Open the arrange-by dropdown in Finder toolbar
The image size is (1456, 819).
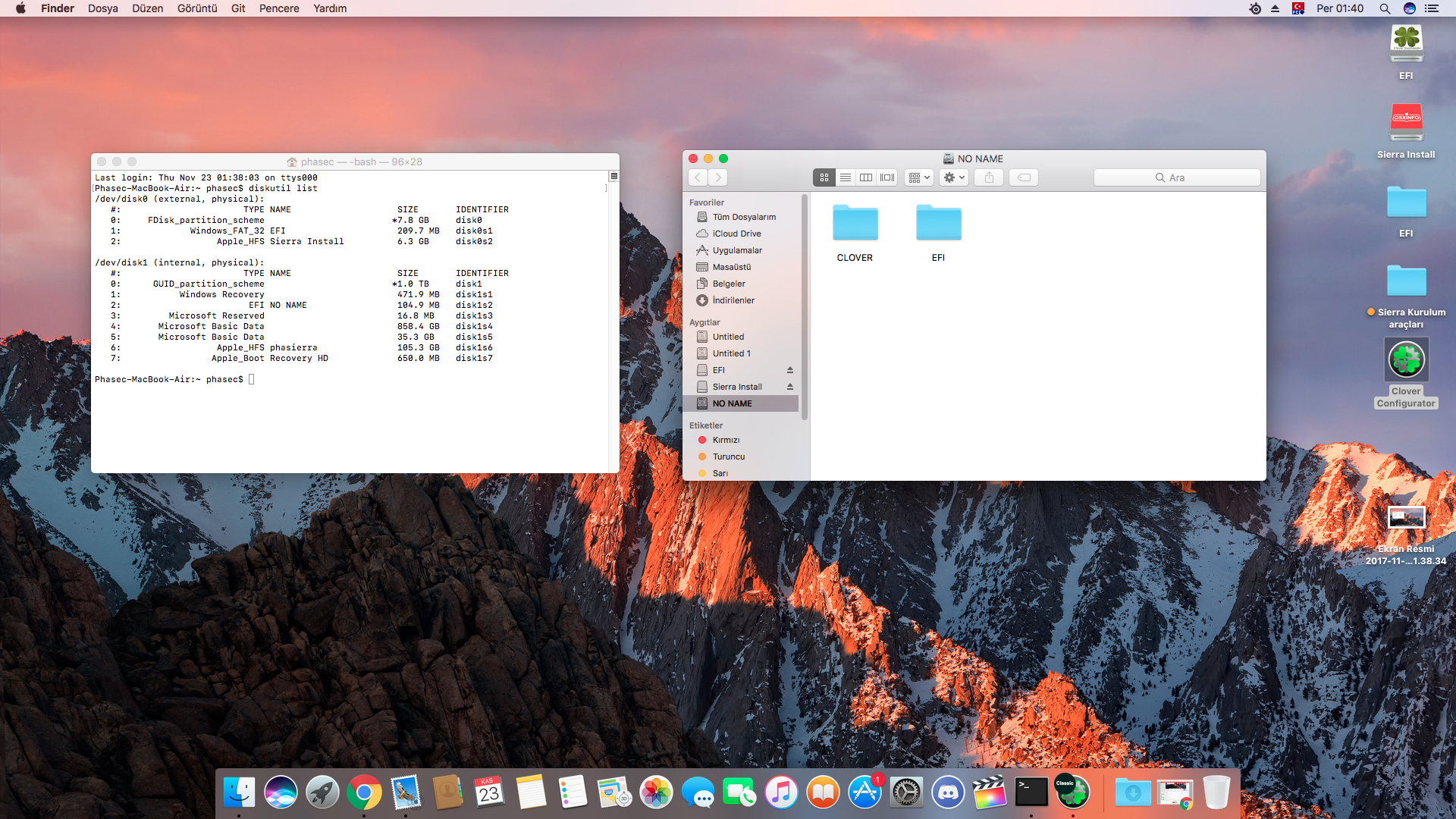(918, 177)
